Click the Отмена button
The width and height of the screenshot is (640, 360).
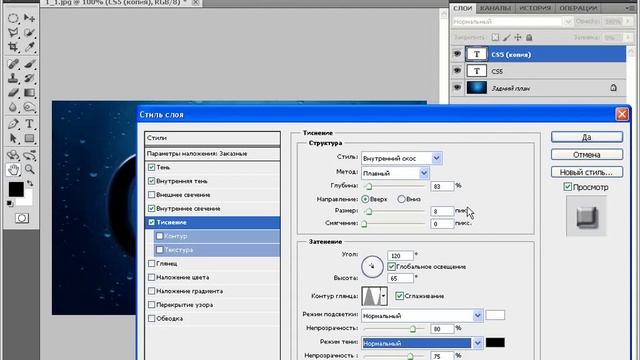(x=587, y=155)
